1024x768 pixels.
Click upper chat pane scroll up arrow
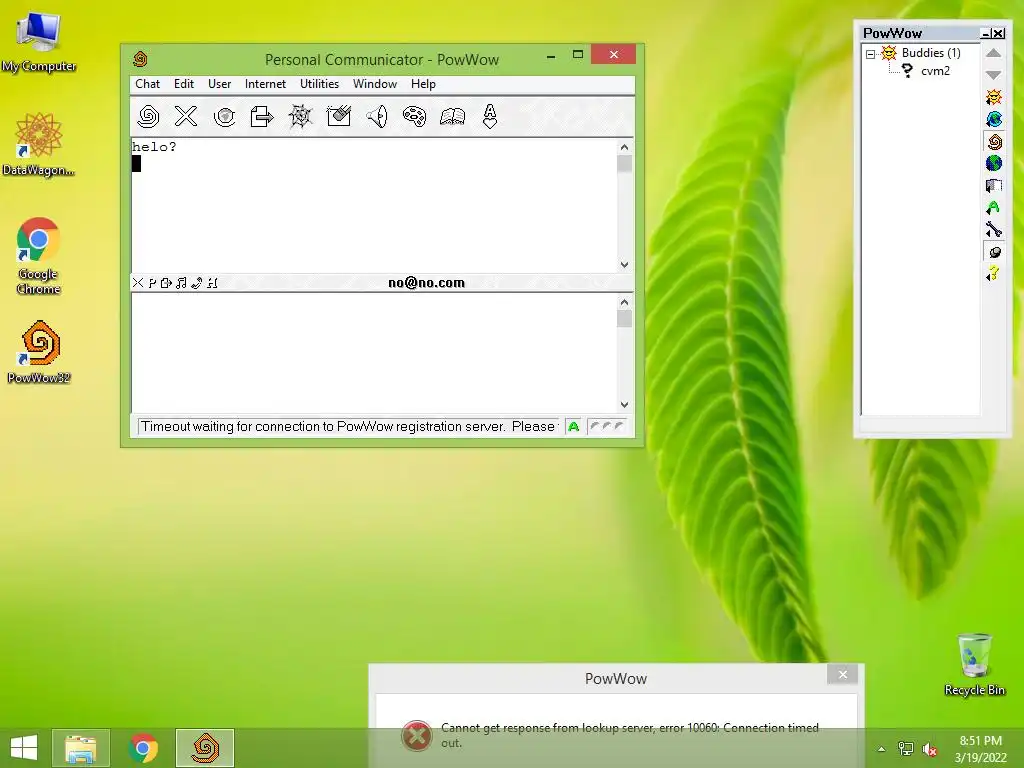[624, 147]
